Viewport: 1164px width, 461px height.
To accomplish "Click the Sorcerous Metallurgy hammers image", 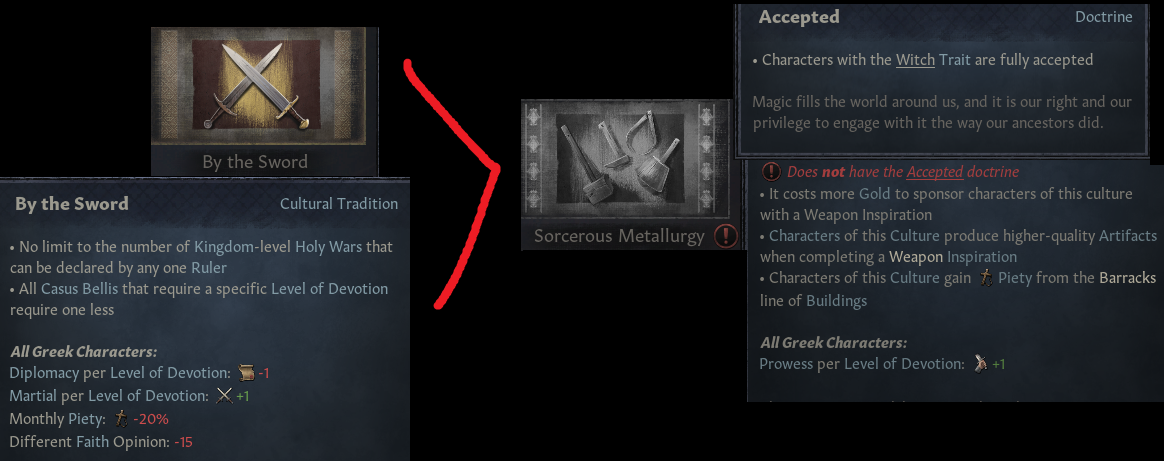I will [619, 158].
